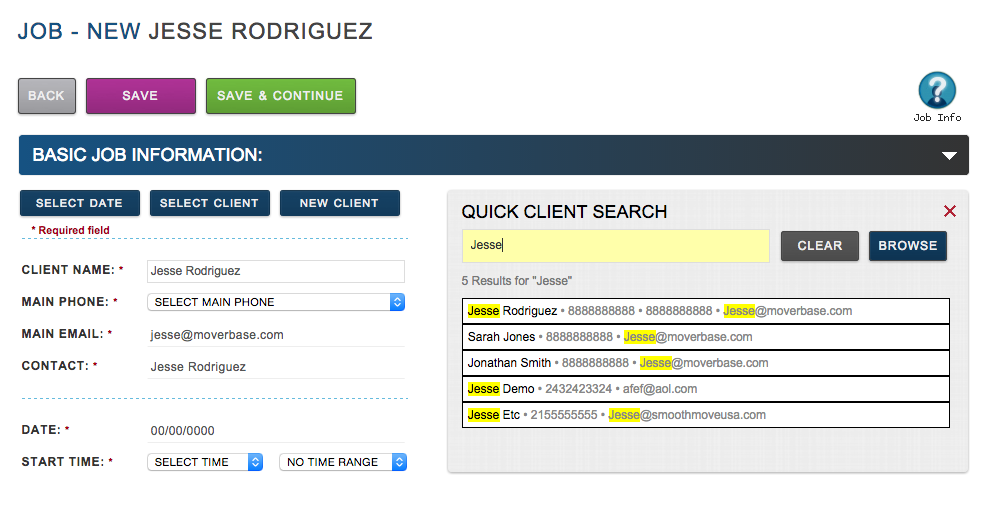This screenshot has height=505, width=981.
Task: Choose the Sarah Jones result
Action: click(x=705, y=337)
